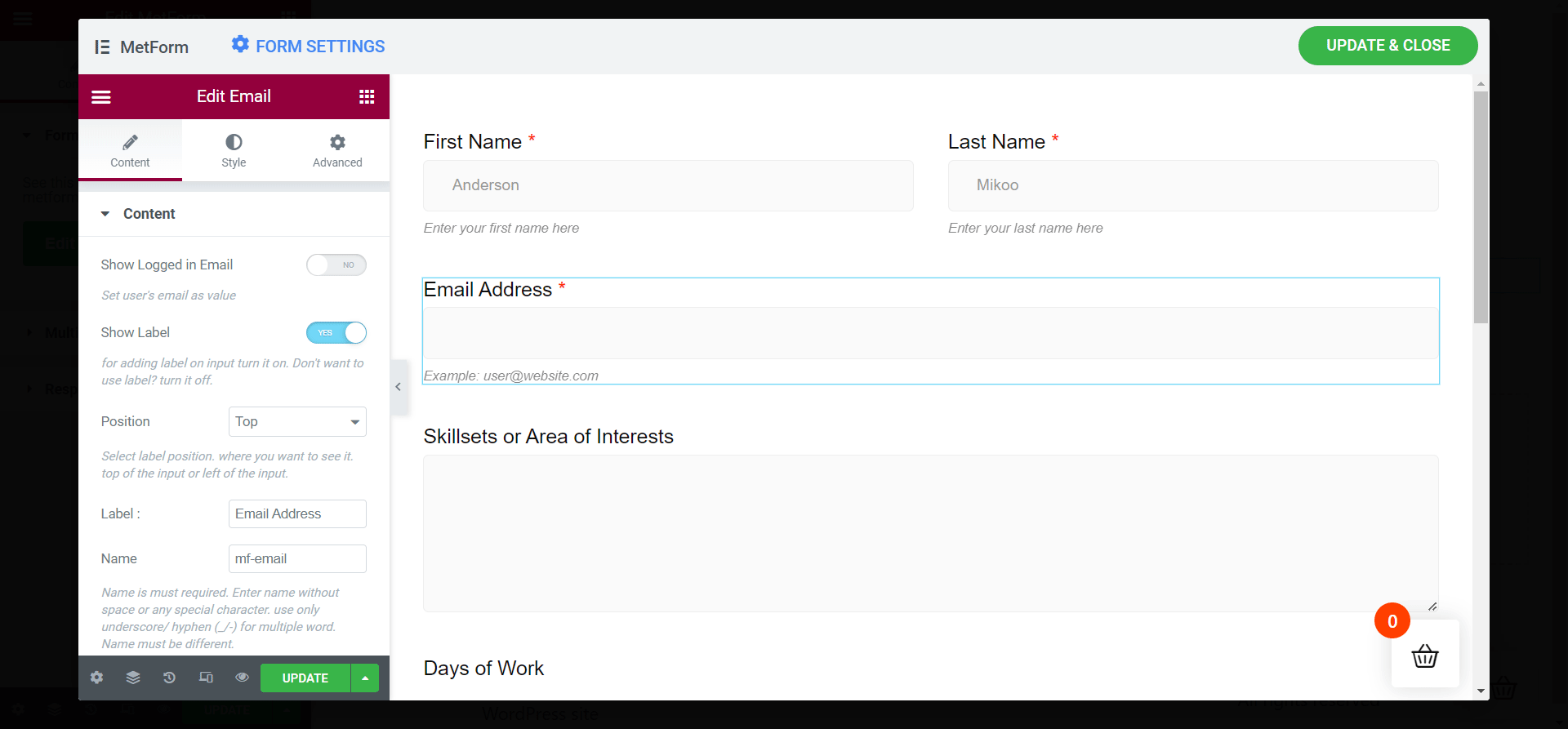The image size is (1568, 729).
Task: Expand the Update button options arrow
Action: point(364,678)
